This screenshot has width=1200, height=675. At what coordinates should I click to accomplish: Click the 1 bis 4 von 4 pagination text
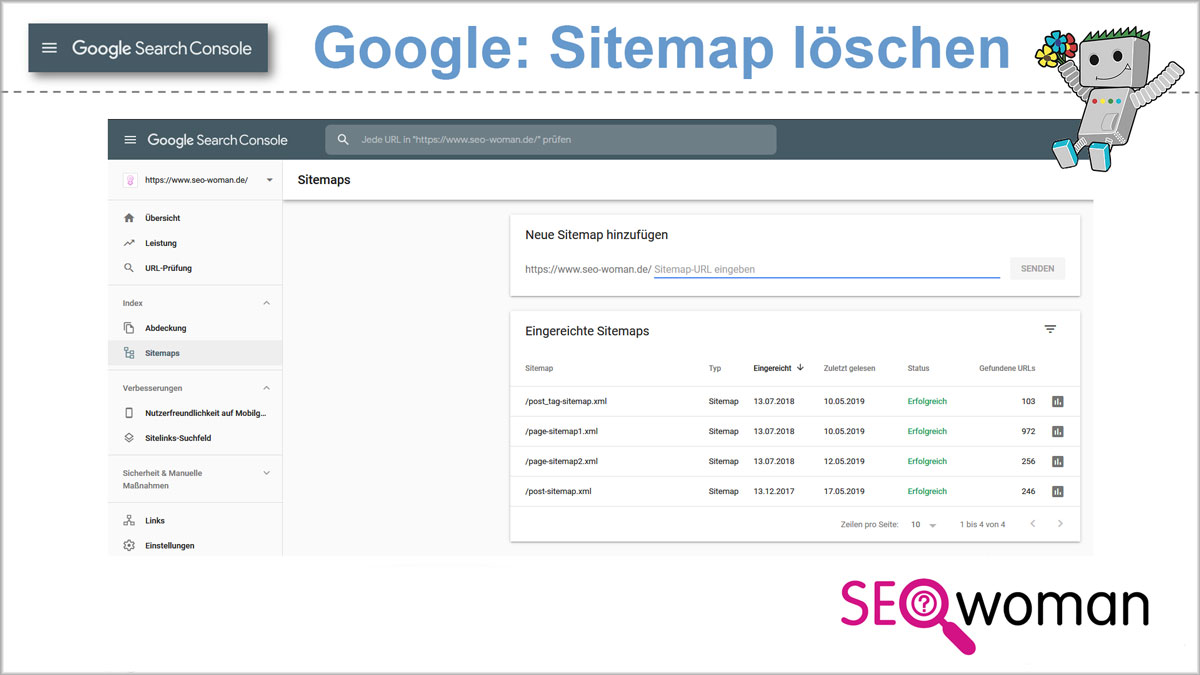pyautogui.click(x=982, y=524)
